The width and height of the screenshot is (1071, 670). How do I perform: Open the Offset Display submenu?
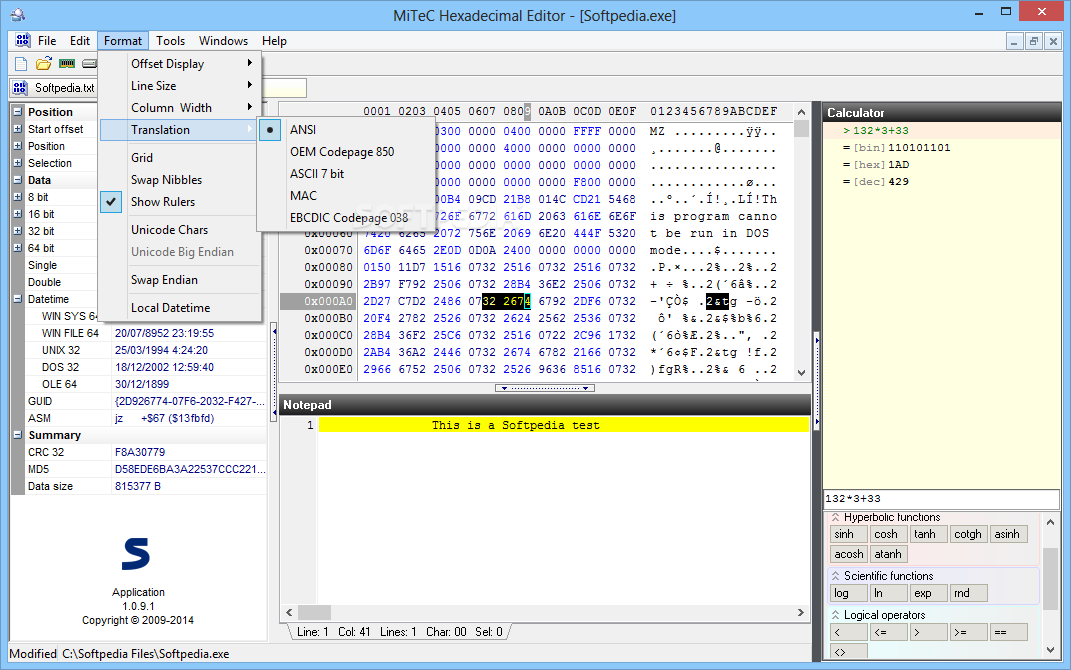(181, 64)
